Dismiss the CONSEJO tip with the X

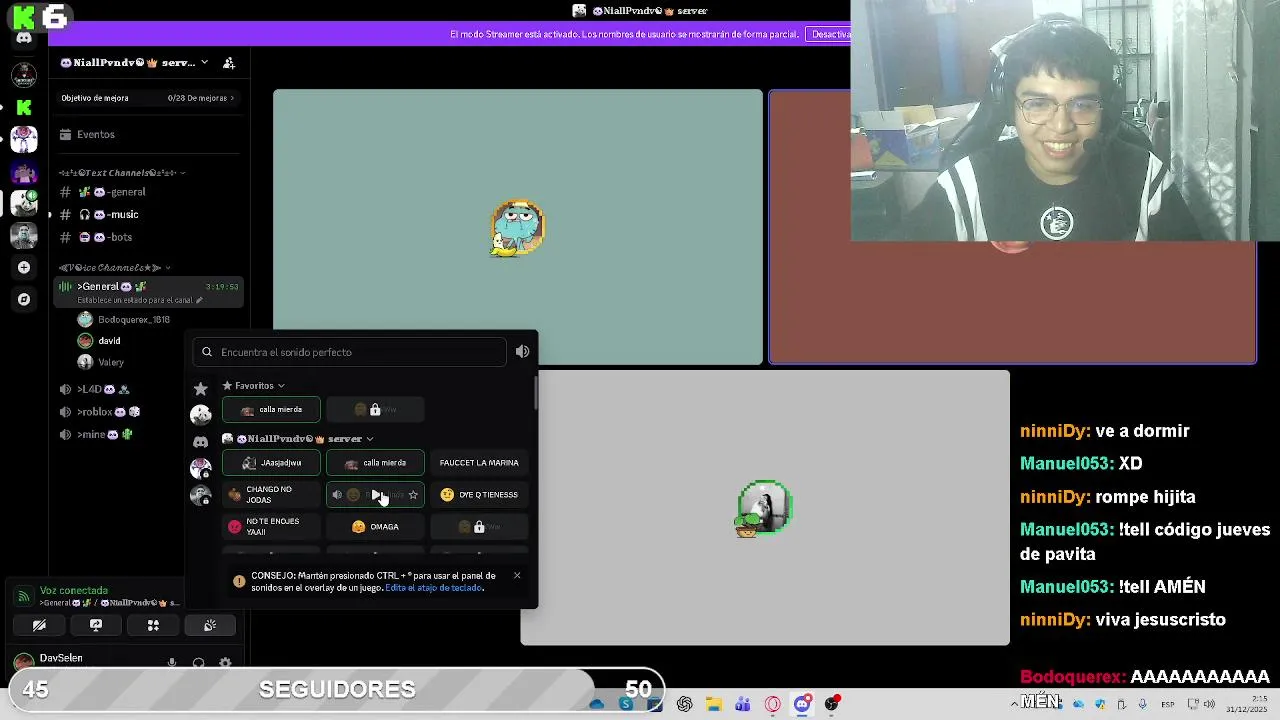coord(517,575)
